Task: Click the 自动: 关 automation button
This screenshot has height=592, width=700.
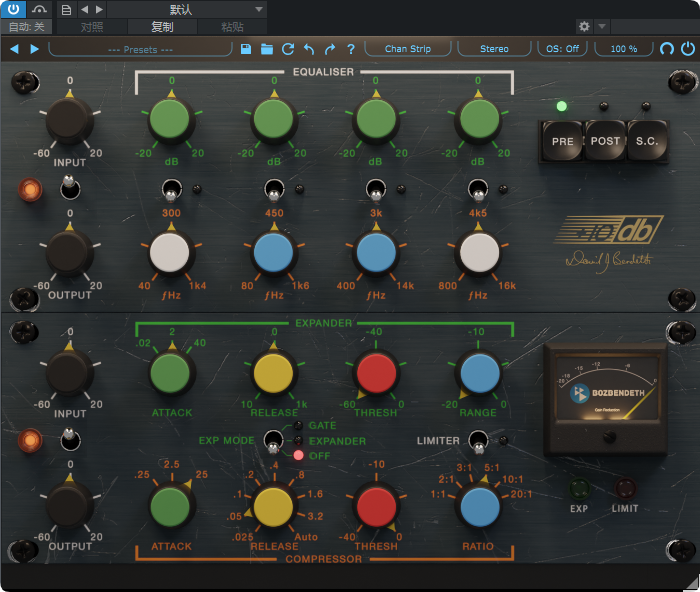Action: [x=26, y=27]
